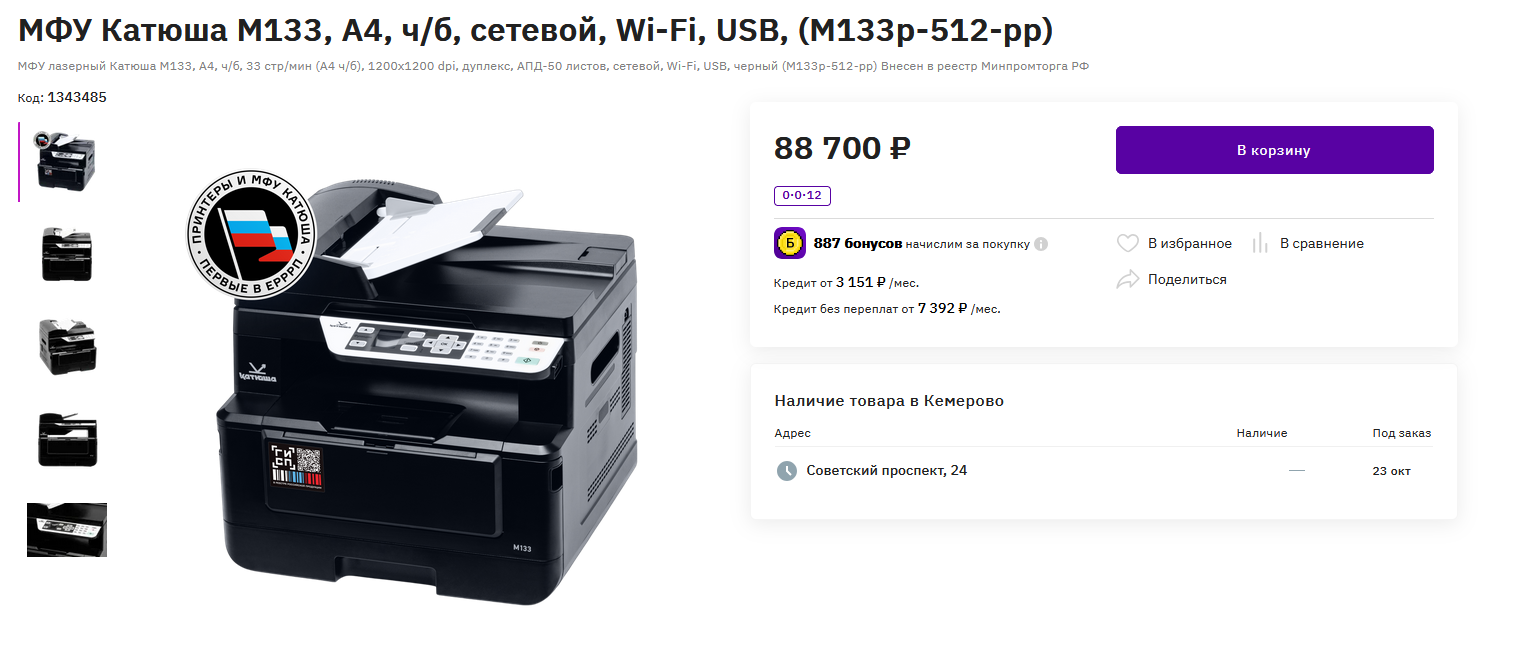
Task: Select the fourth front-view thumbnail
Action: coord(66,438)
